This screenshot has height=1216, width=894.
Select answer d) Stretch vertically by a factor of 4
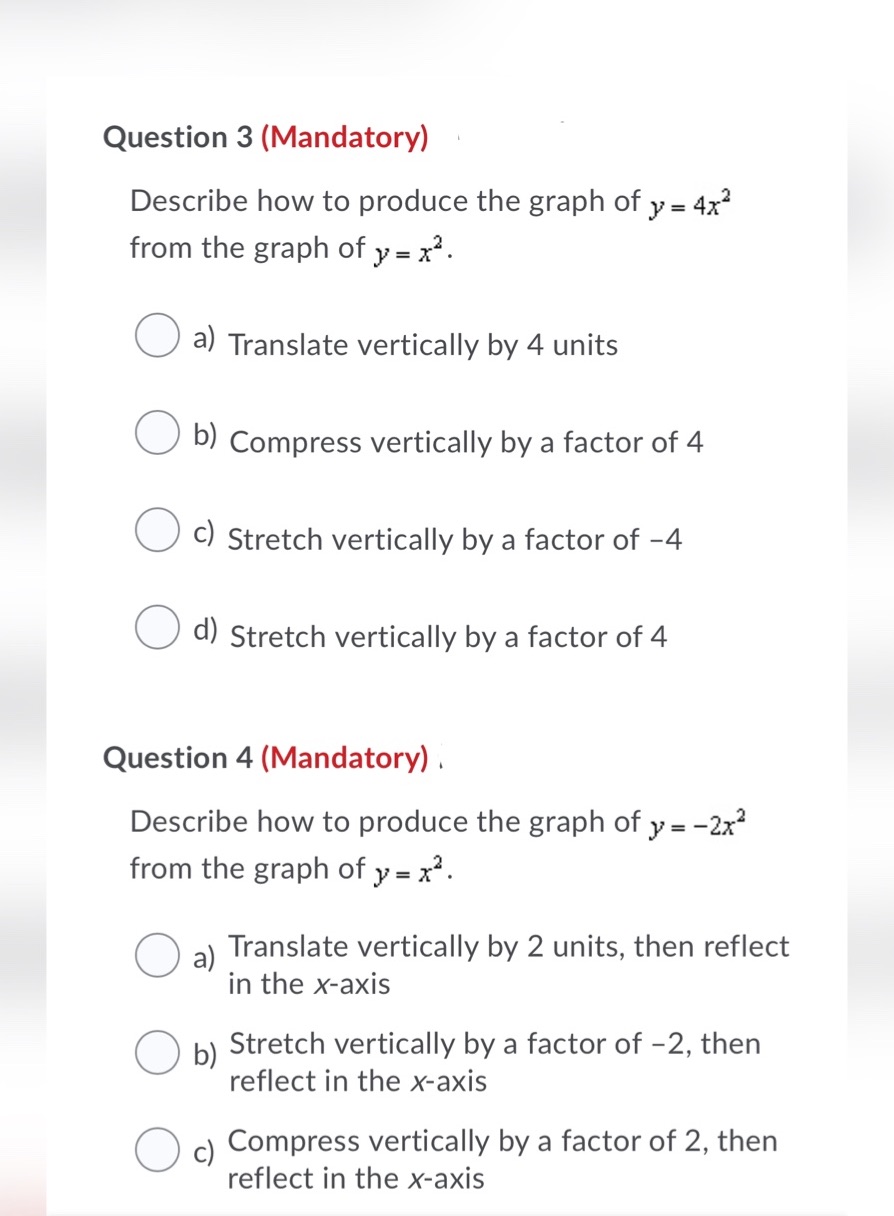pos(156,629)
